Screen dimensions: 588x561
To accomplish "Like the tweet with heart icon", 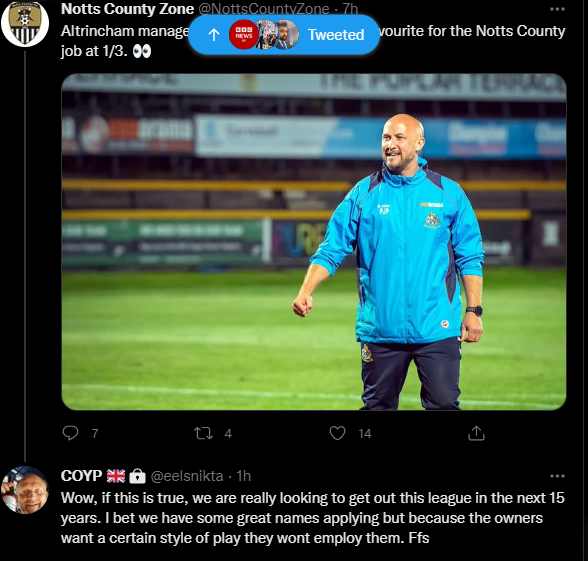I will [x=337, y=433].
